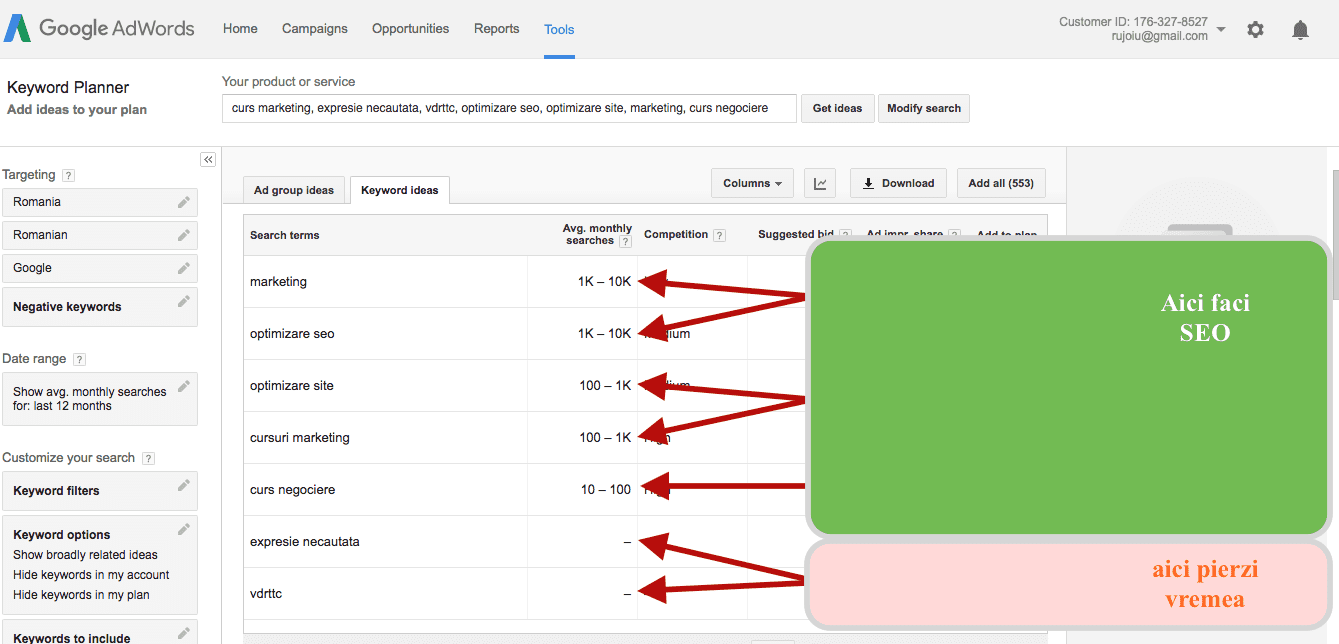Click the product or service input field

[x=509, y=108]
